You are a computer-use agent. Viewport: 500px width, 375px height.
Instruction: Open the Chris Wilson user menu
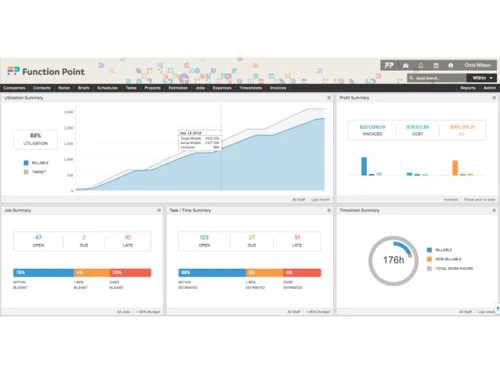(477, 65)
